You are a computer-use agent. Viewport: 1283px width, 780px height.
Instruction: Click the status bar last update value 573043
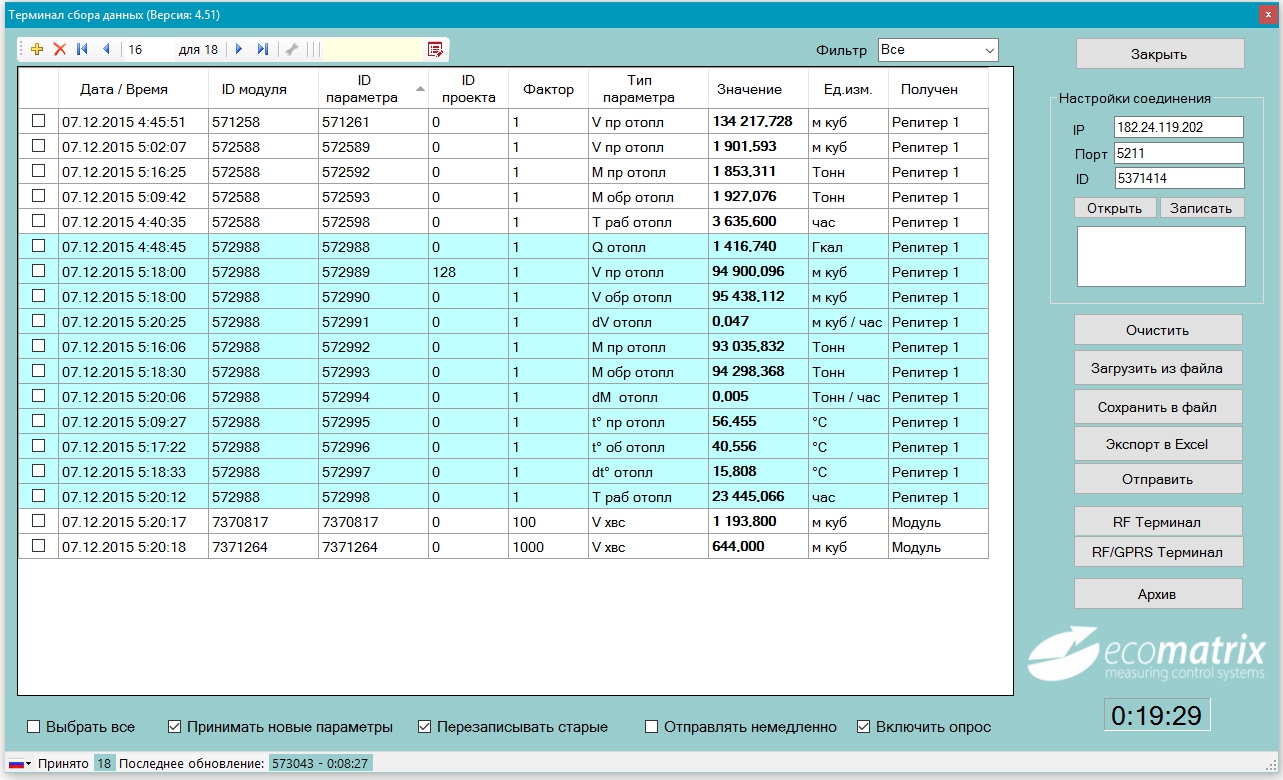320,763
